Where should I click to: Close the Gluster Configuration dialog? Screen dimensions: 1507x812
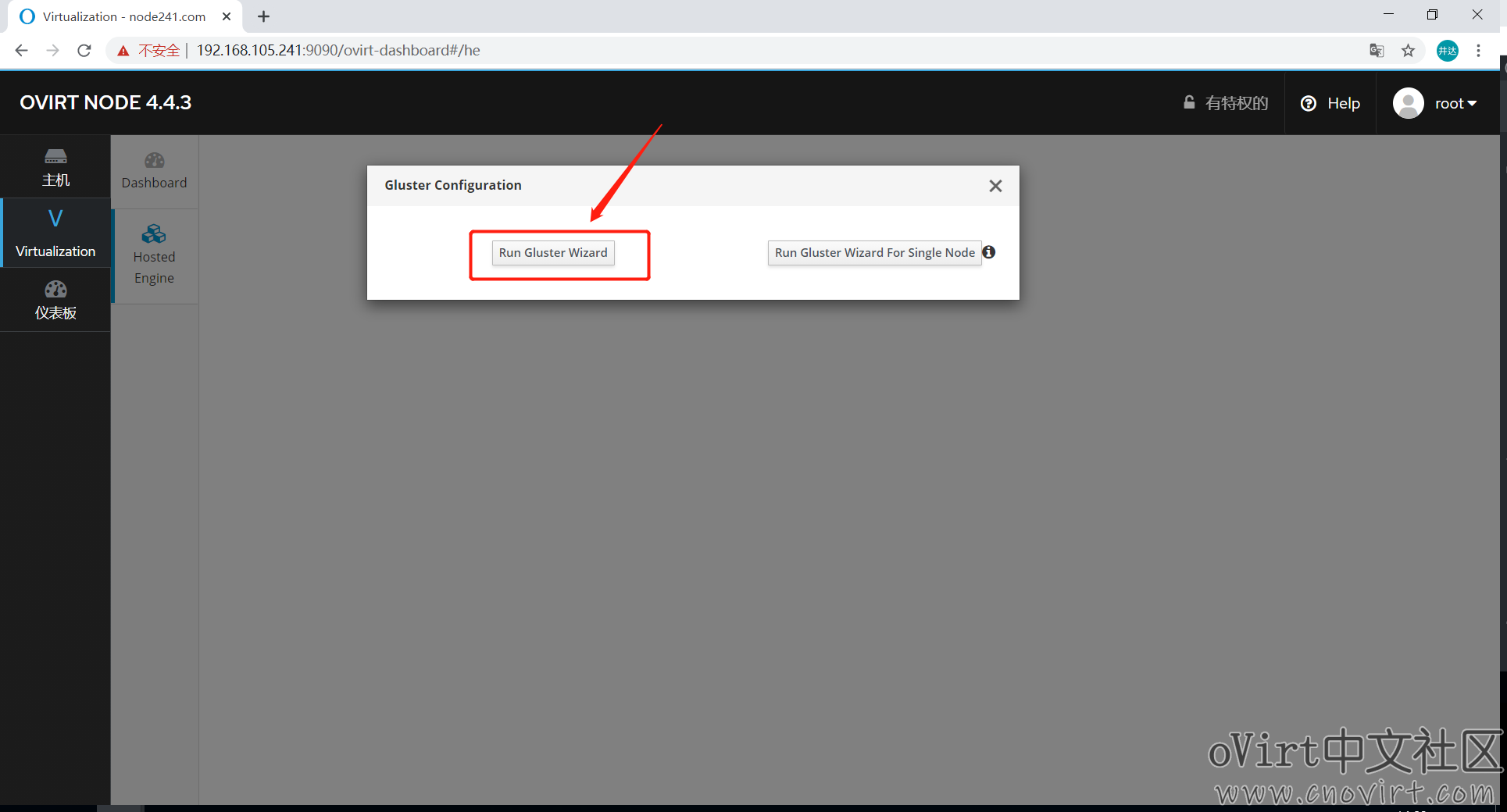(995, 186)
